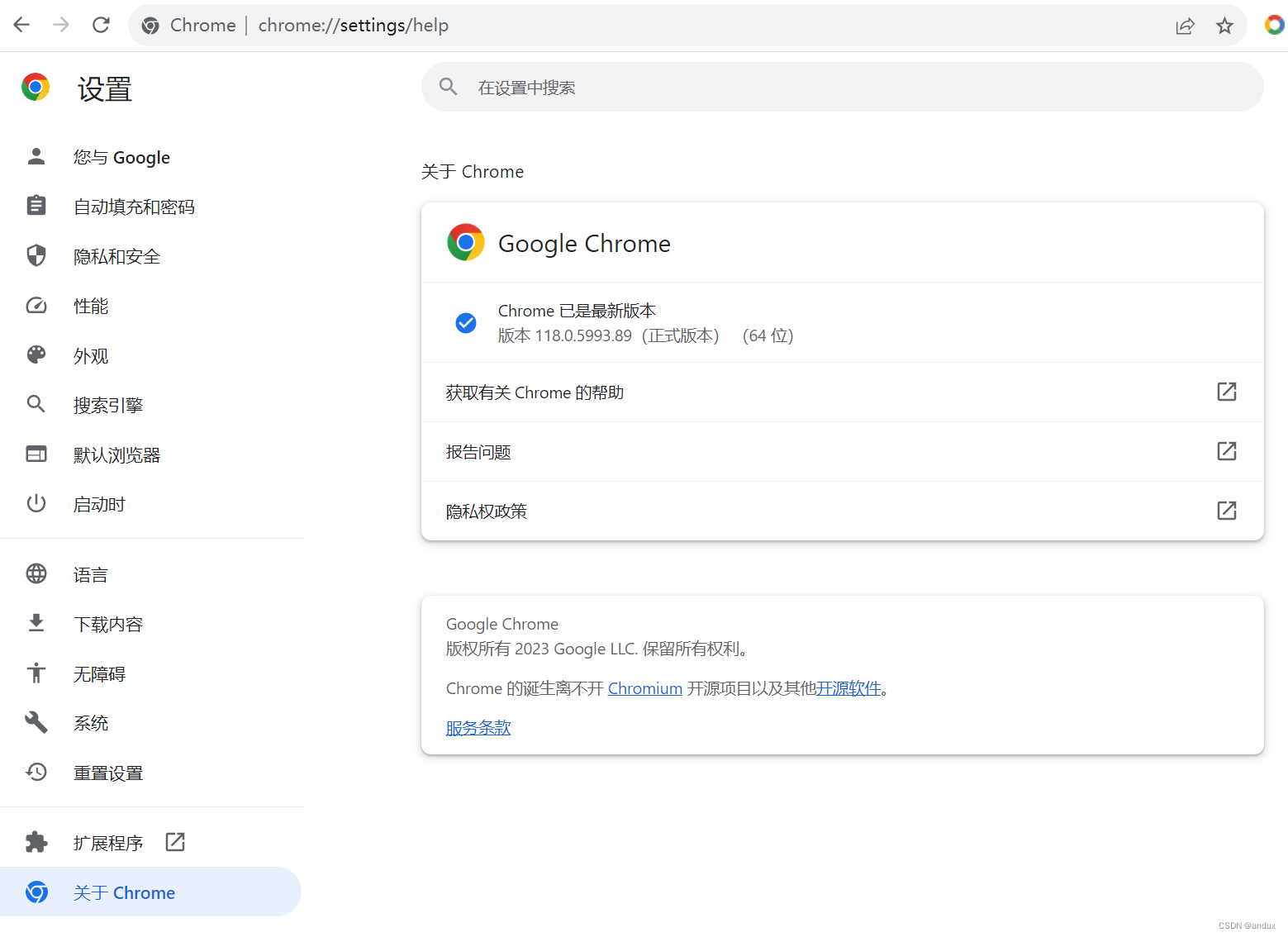Viewport: 1288px width, 937px height.
Task: Click the browser back arrow
Action: [x=21, y=25]
